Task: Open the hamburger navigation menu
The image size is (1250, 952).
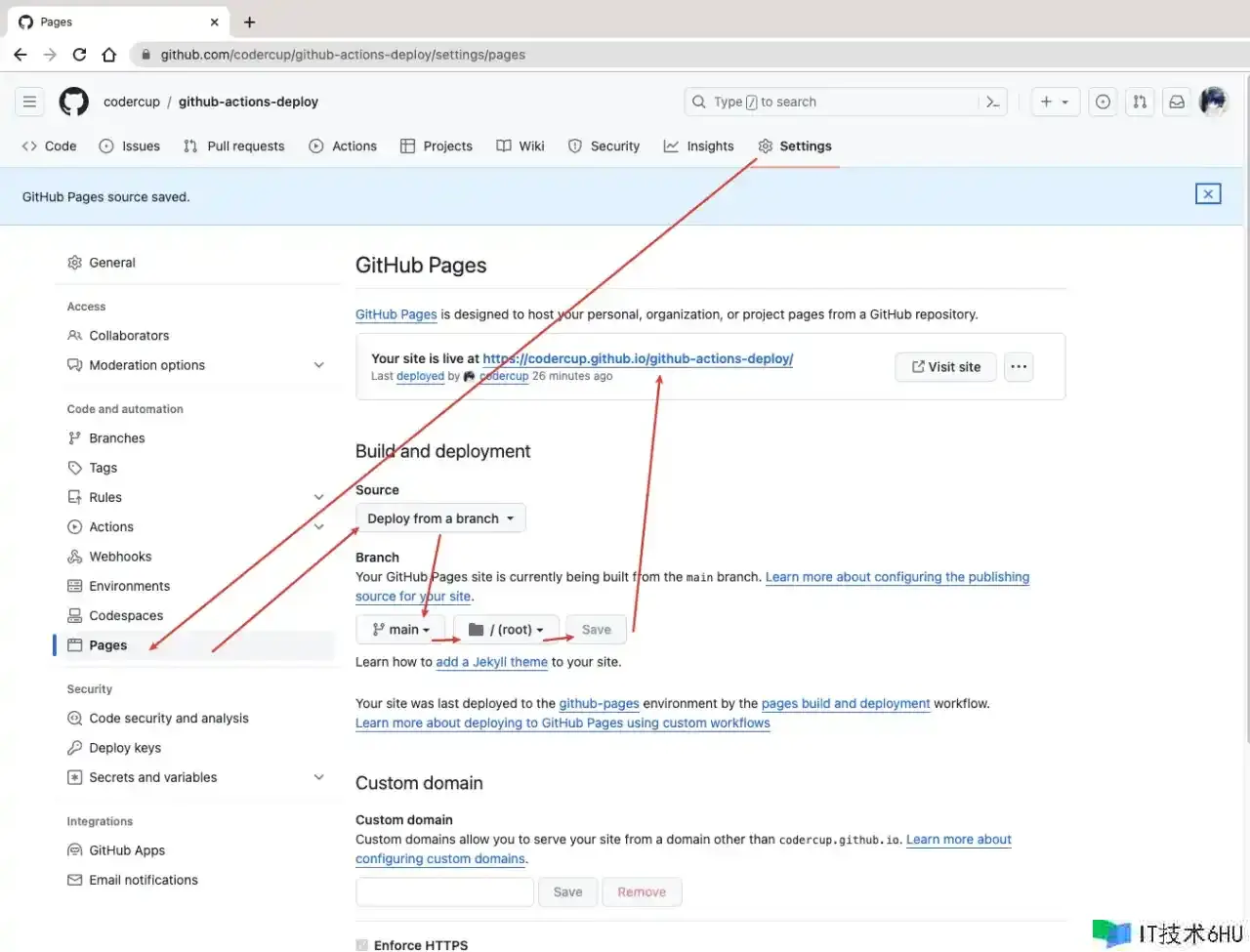Action: click(x=30, y=102)
